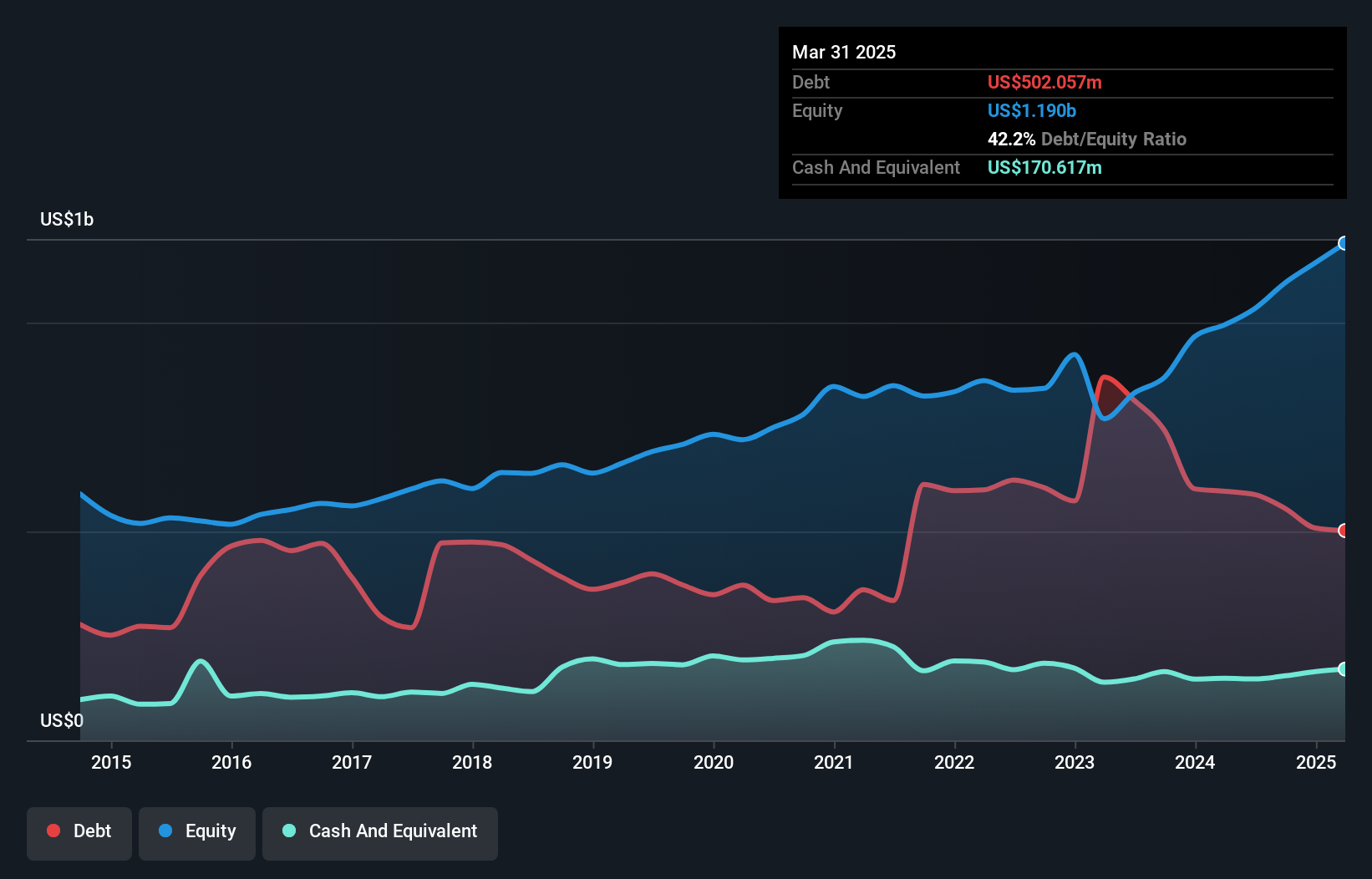This screenshot has height=879, width=1372.
Task: Click the Debt row label in tooltip
Action: coord(810,82)
